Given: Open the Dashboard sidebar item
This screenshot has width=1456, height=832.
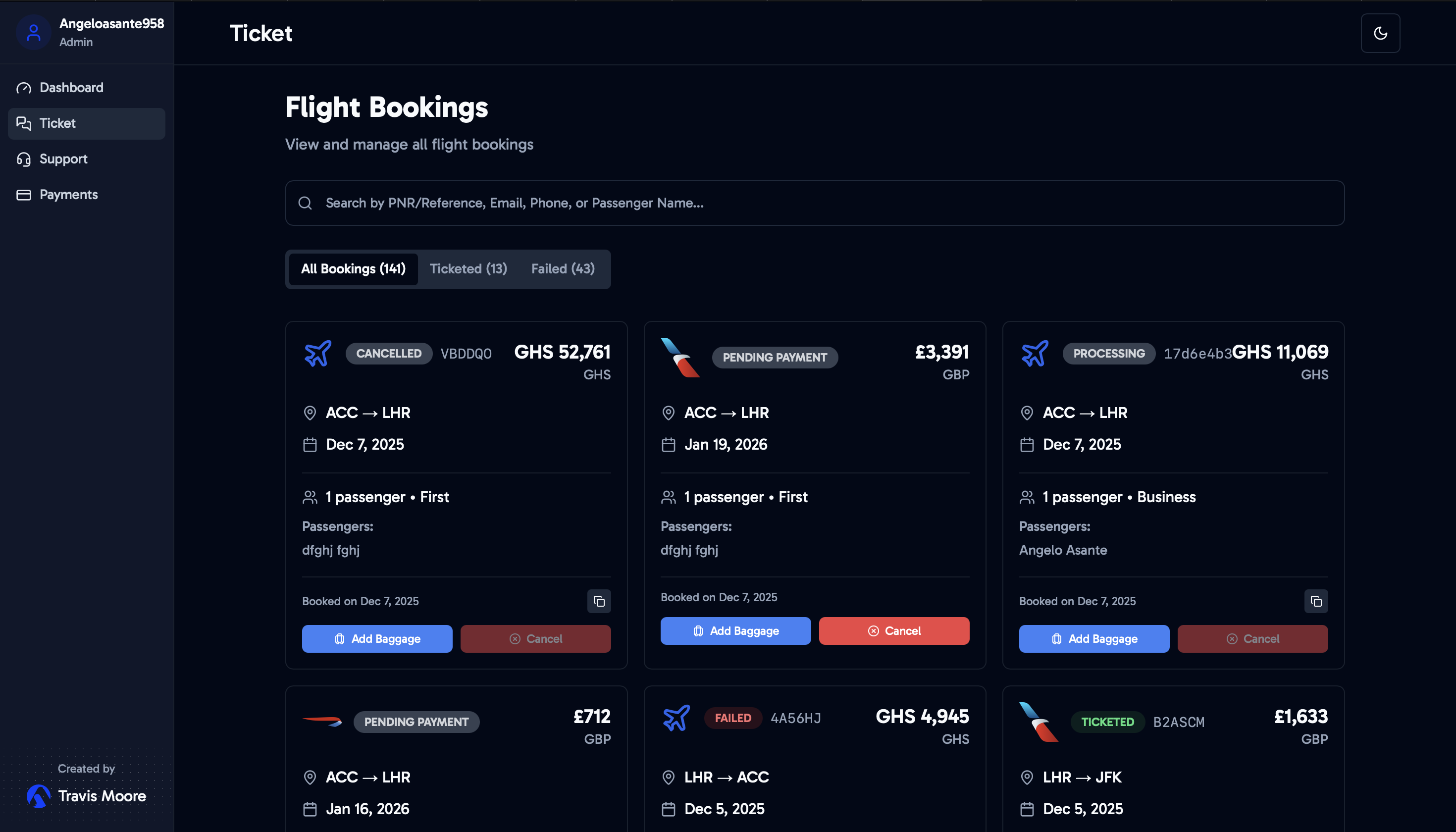Looking at the screenshot, I should pos(71,88).
